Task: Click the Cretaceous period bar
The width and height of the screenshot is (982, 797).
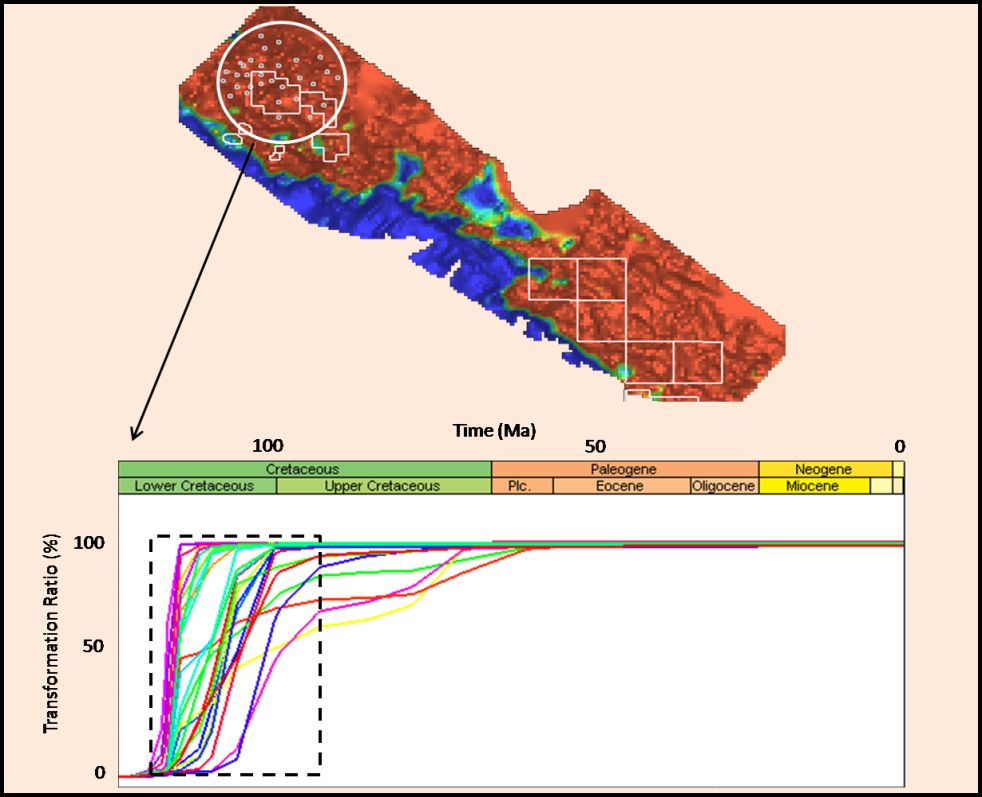Action: tap(304, 469)
